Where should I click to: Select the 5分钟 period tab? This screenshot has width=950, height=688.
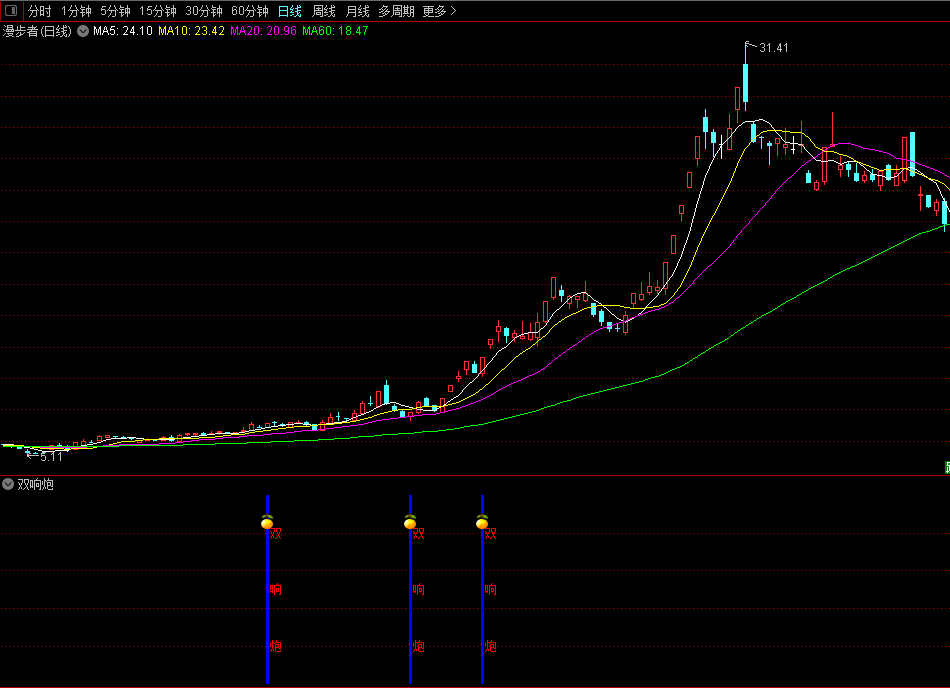tap(116, 11)
